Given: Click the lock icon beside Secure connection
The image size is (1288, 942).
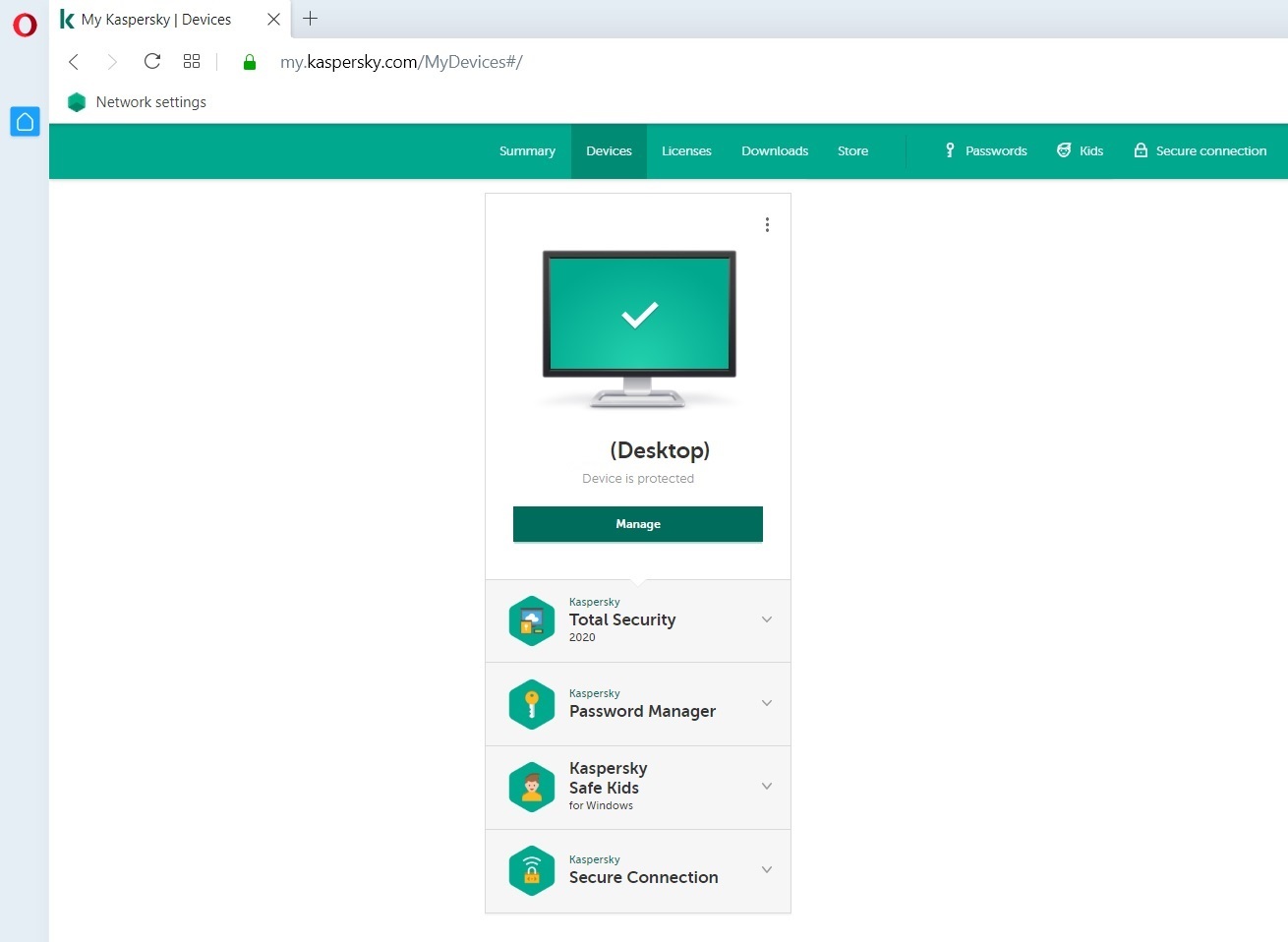Looking at the screenshot, I should [1141, 150].
